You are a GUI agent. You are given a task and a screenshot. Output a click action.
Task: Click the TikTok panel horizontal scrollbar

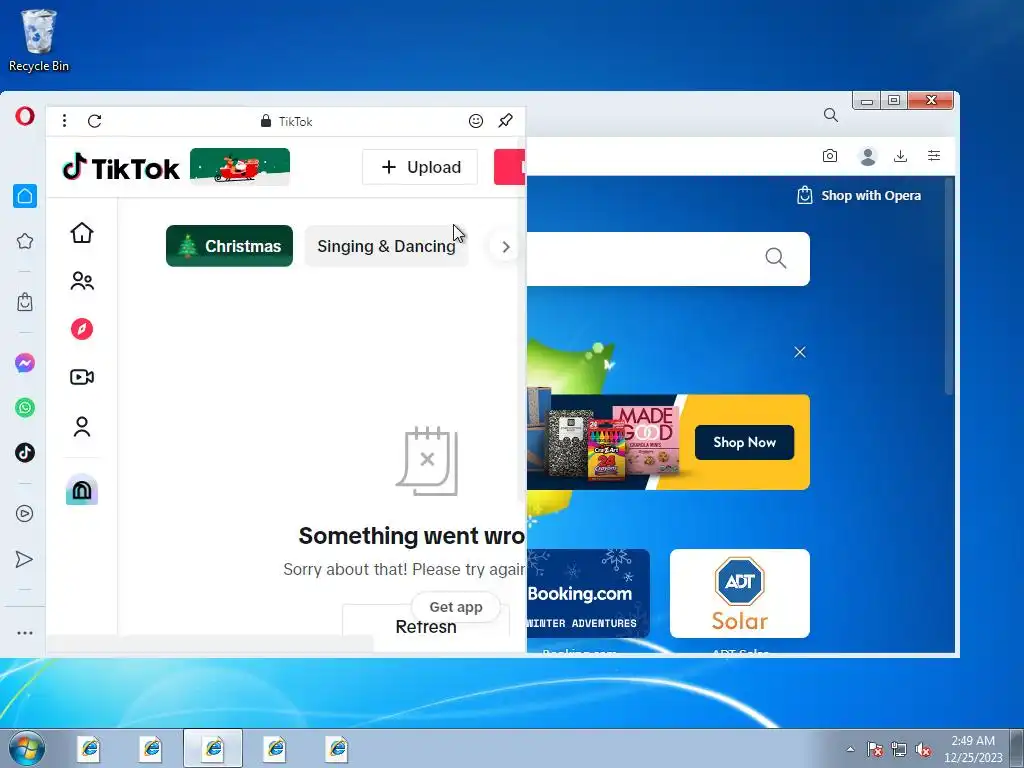(x=210, y=643)
